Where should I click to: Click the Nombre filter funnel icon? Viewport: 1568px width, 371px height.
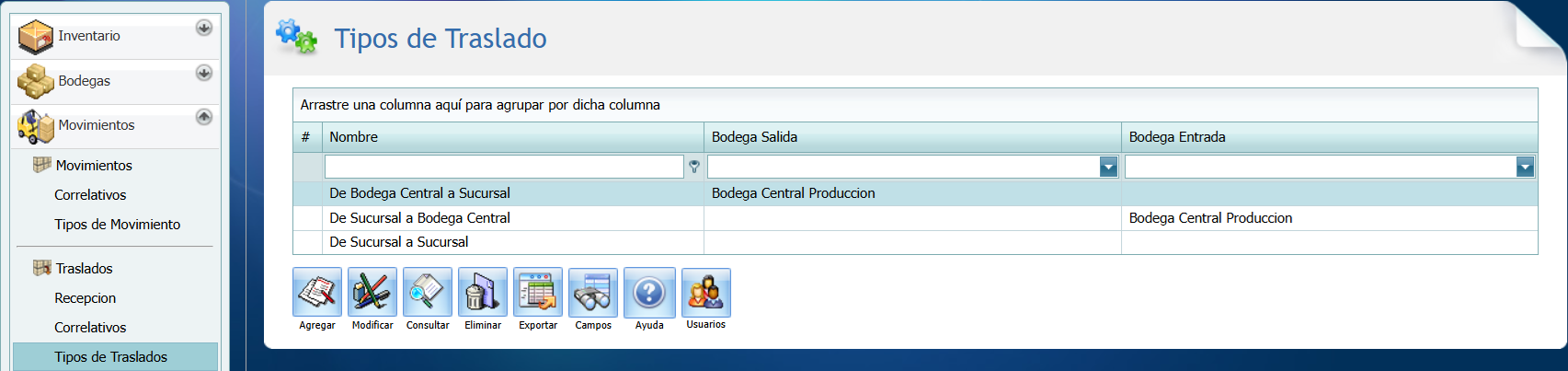point(694,167)
